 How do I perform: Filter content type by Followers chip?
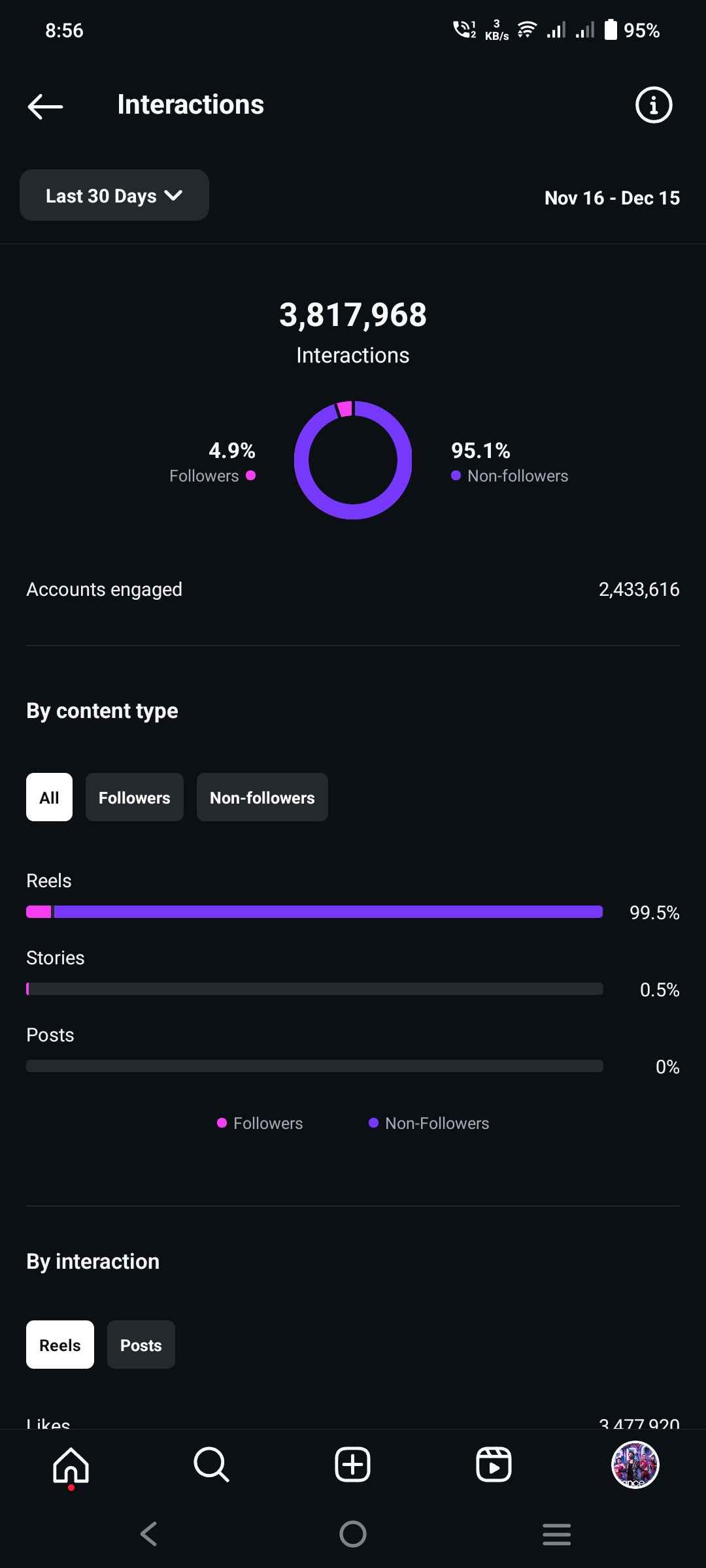point(134,797)
